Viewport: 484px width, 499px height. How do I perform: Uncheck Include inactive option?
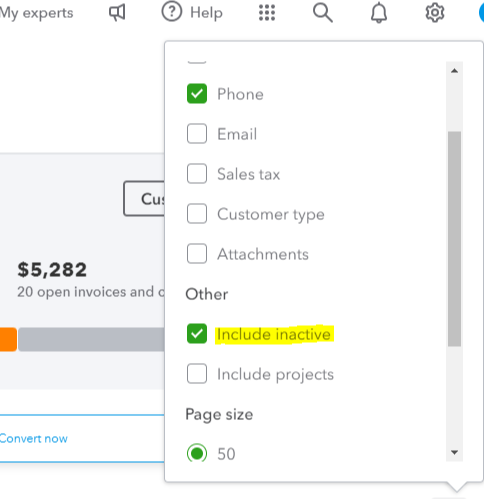point(197,334)
